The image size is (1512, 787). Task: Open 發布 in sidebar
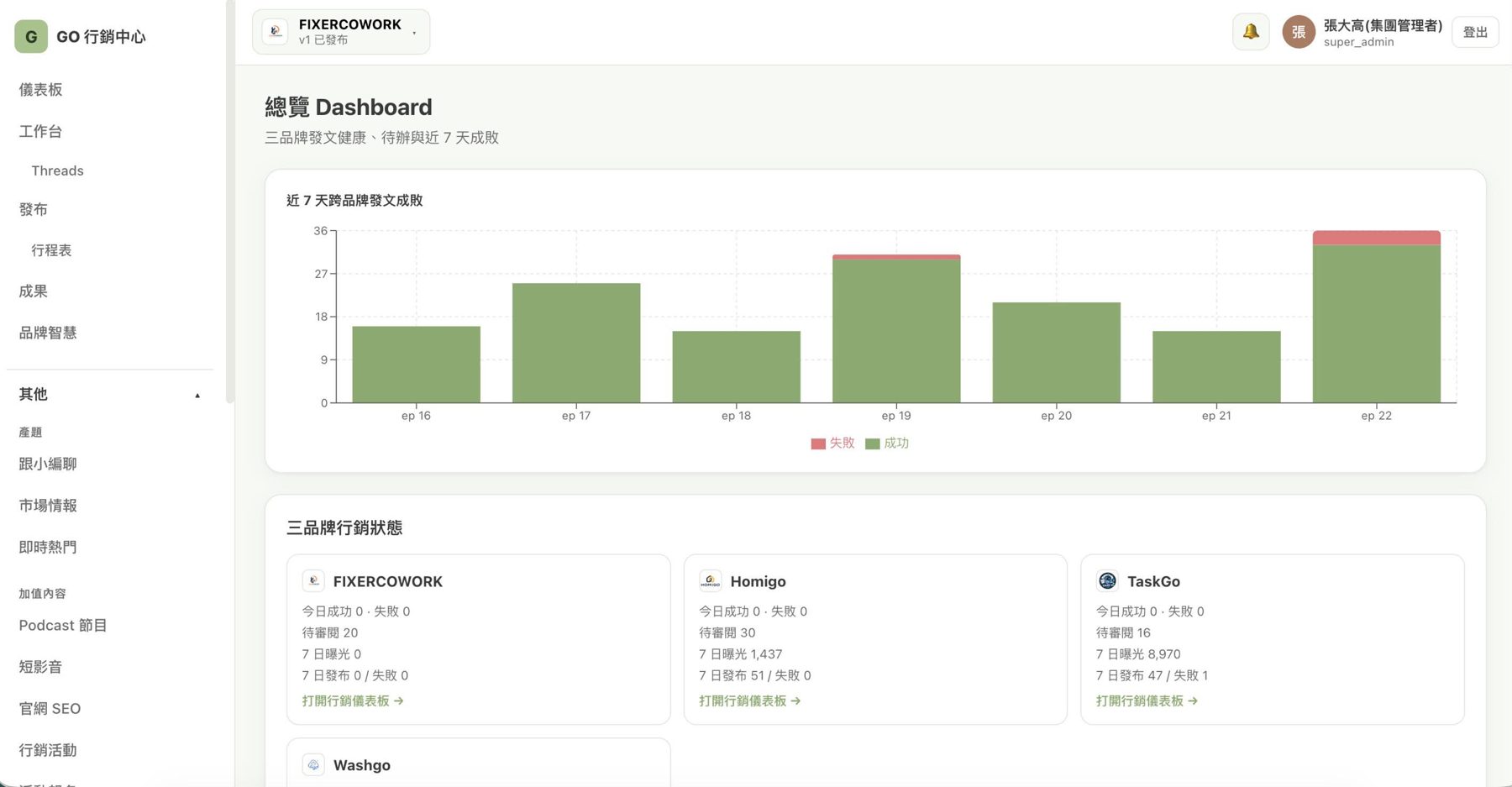[34, 209]
